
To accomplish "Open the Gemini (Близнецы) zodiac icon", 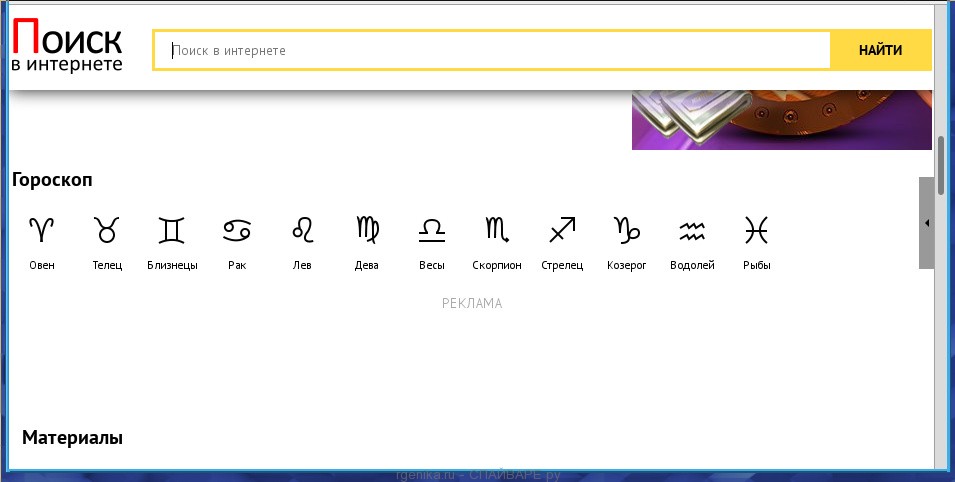I will (172, 231).
